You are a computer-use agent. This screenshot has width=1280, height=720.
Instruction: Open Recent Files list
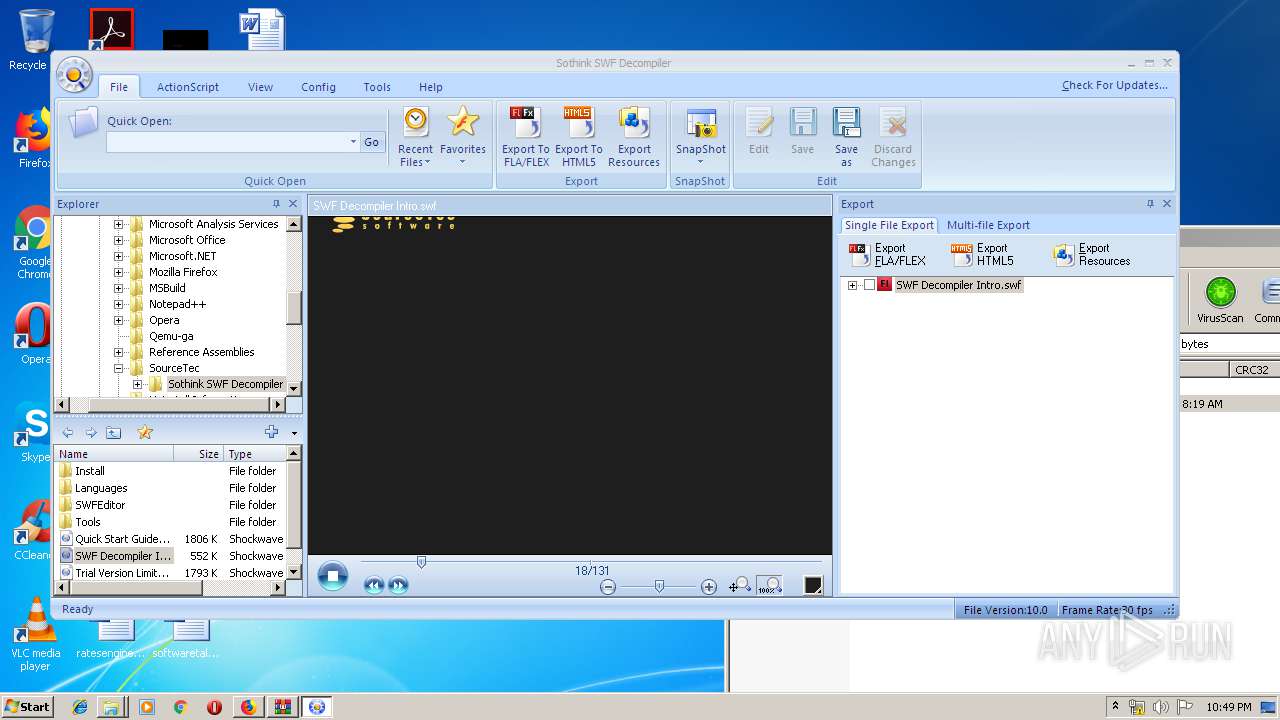point(416,137)
